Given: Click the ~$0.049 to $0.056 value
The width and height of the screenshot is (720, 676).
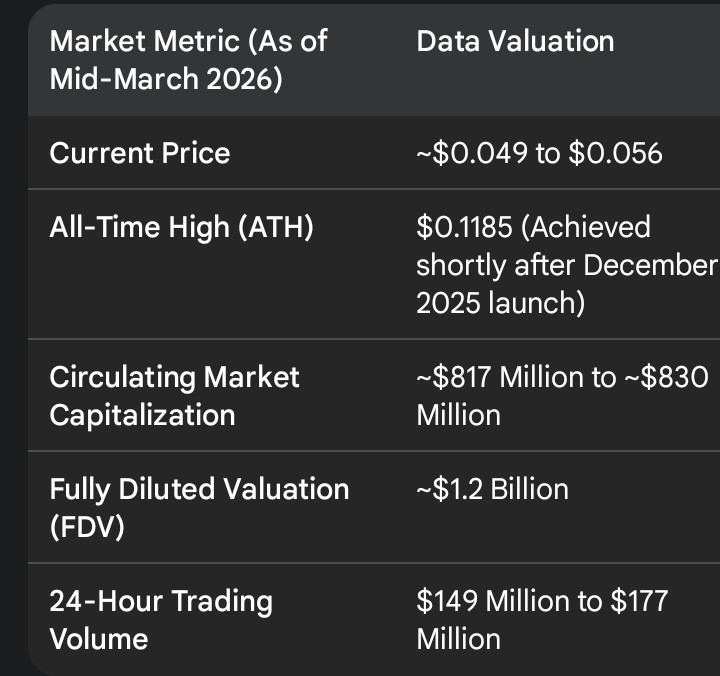Looking at the screenshot, I should pyautogui.click(x=539, y=153).
